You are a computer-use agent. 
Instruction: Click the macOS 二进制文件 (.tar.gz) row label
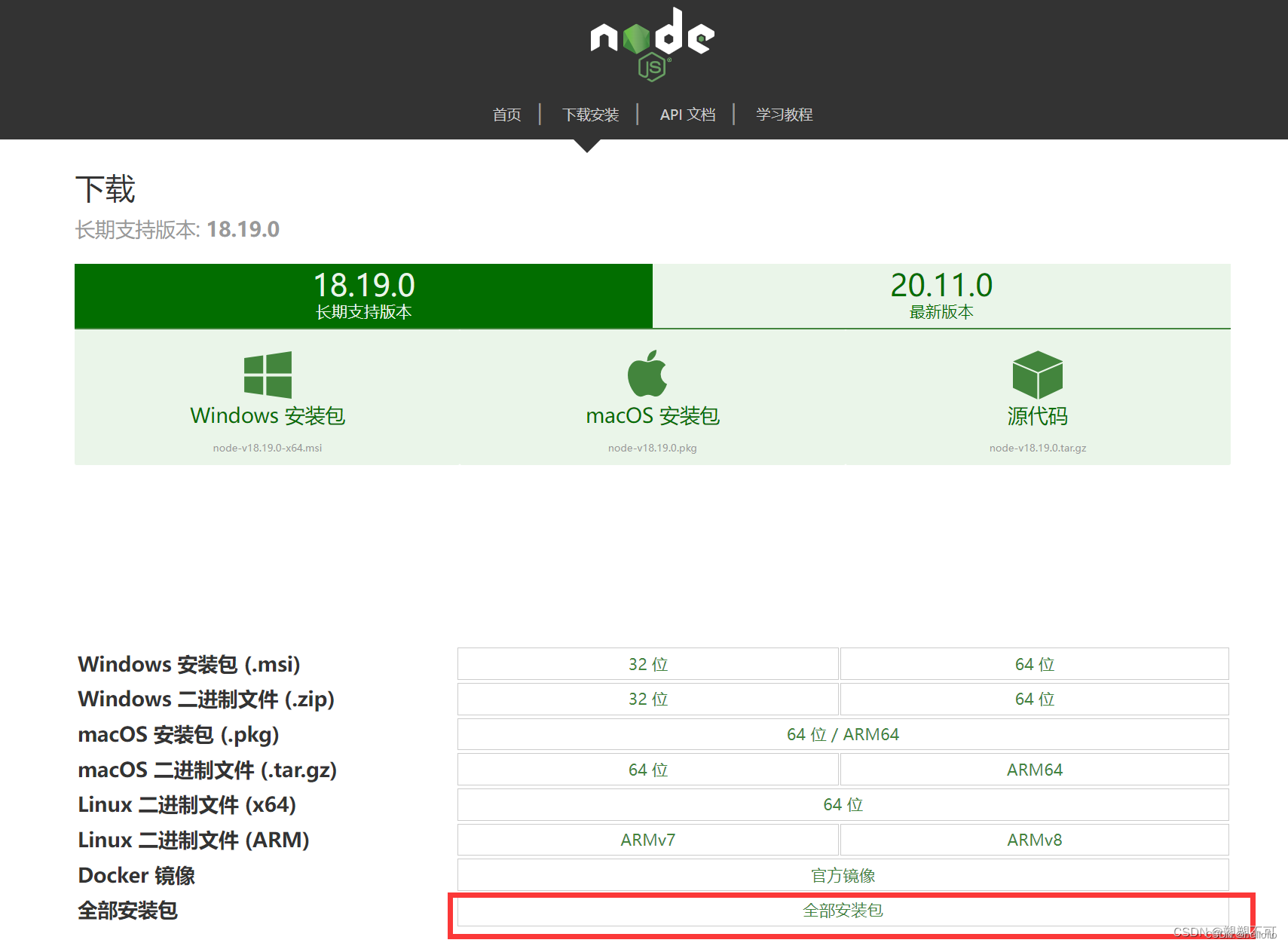pos(207,770)
